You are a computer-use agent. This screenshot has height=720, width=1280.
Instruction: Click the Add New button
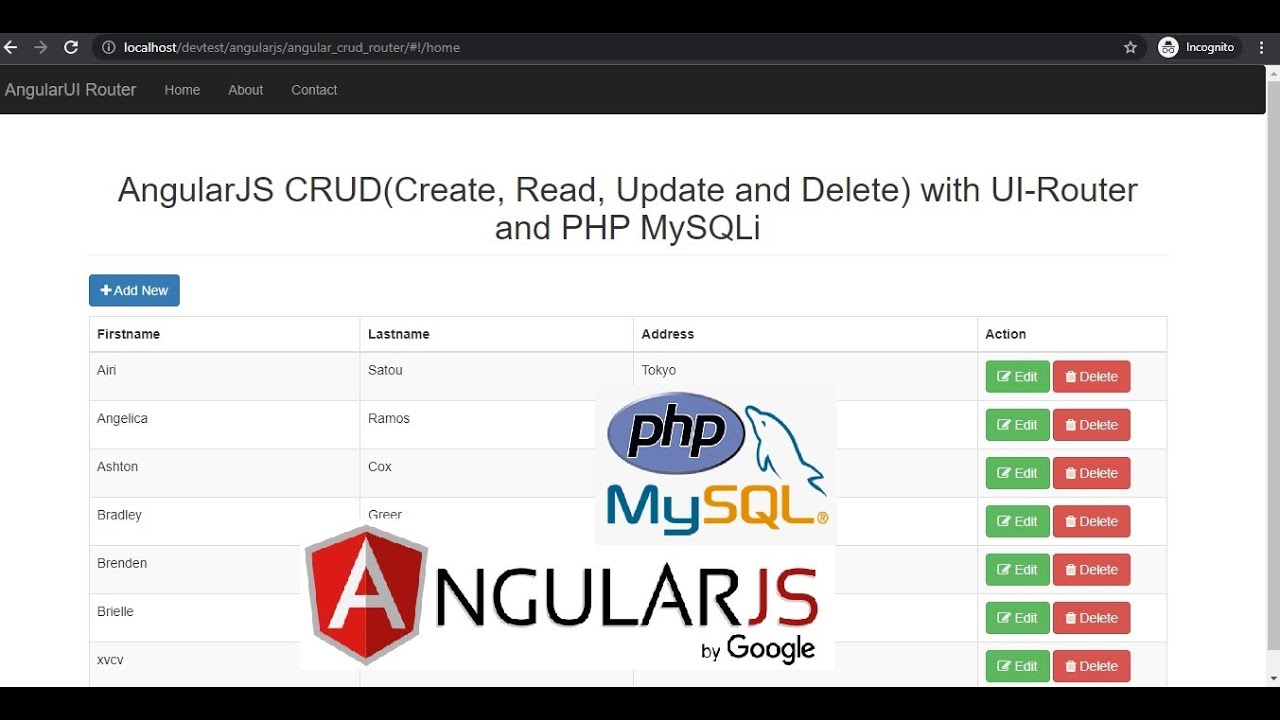click(x=134, y=290)
